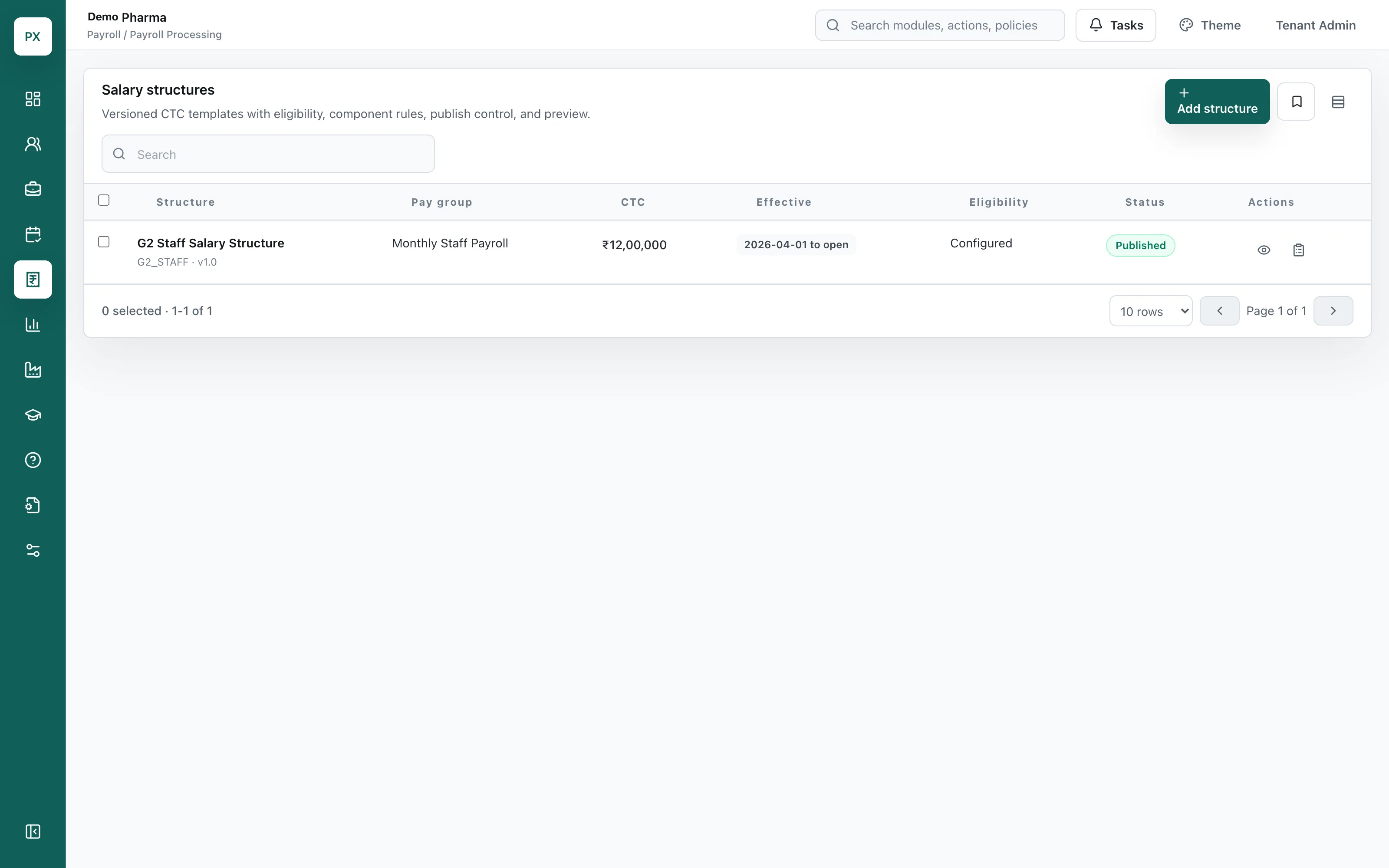Click the PX logo tile
Image resolution: width=1389 pixels, height=868 pixels.
click(33, 36)
